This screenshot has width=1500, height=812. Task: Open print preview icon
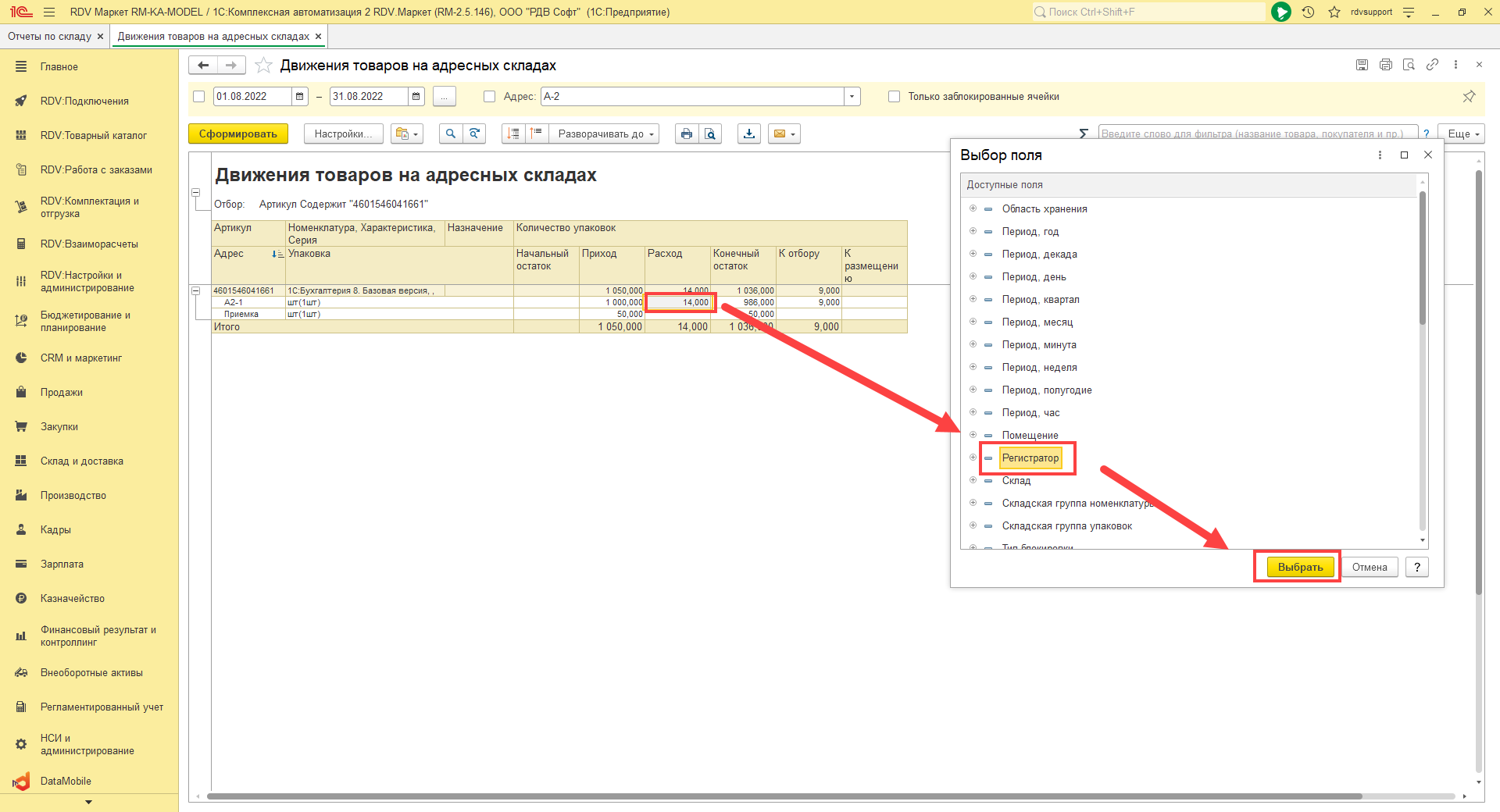[709, 134]
